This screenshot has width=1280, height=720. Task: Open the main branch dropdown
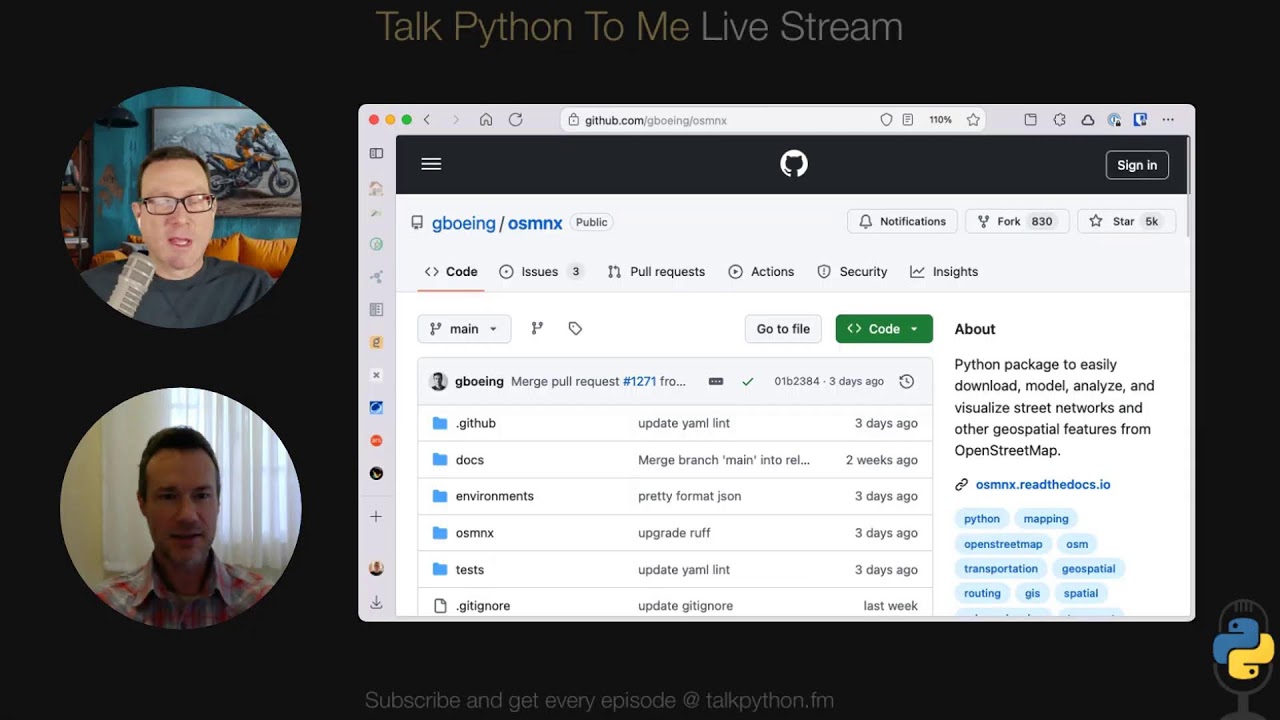464,329
